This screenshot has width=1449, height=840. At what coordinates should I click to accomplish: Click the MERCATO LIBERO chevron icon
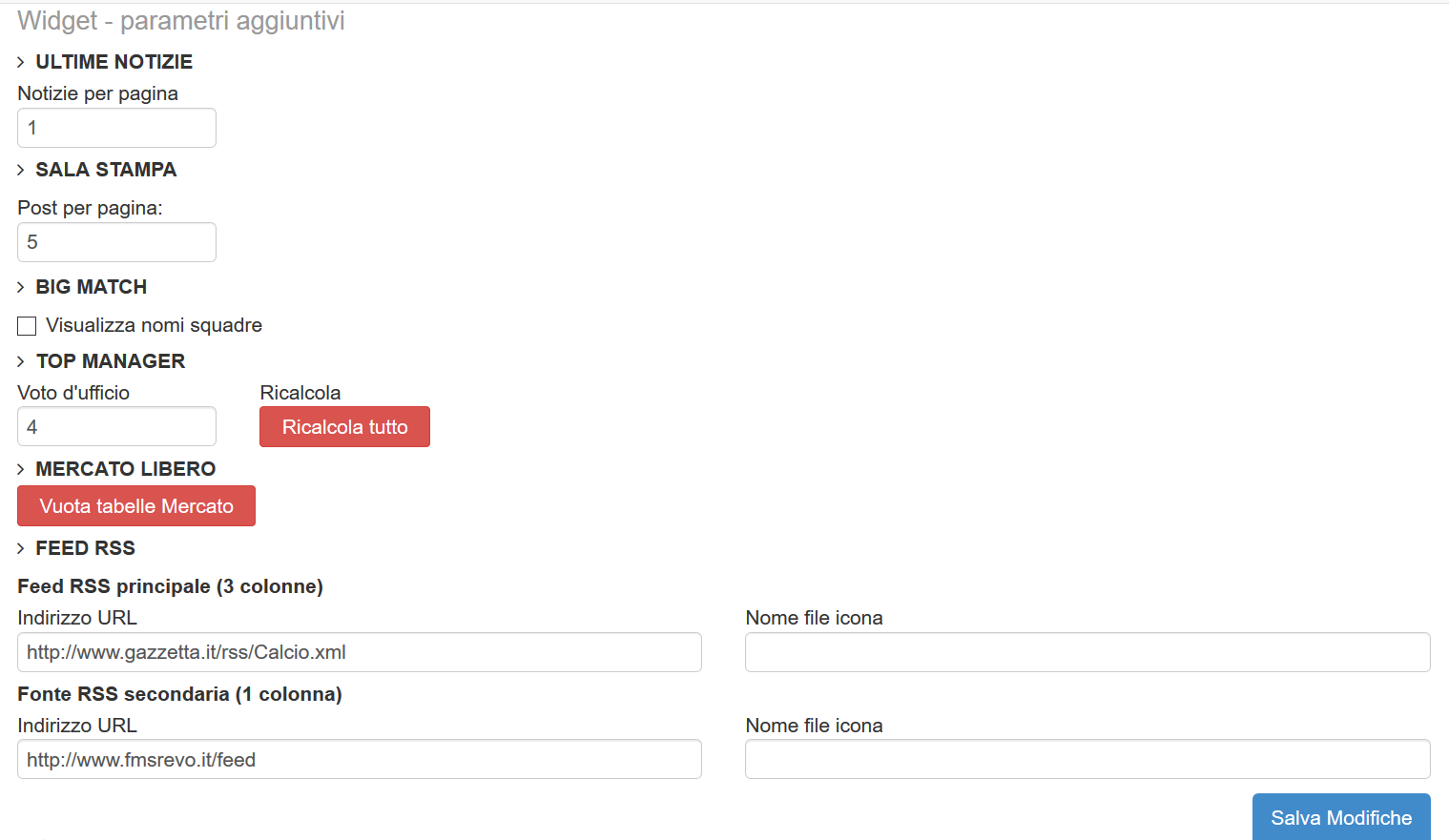[x=21, y=470]
